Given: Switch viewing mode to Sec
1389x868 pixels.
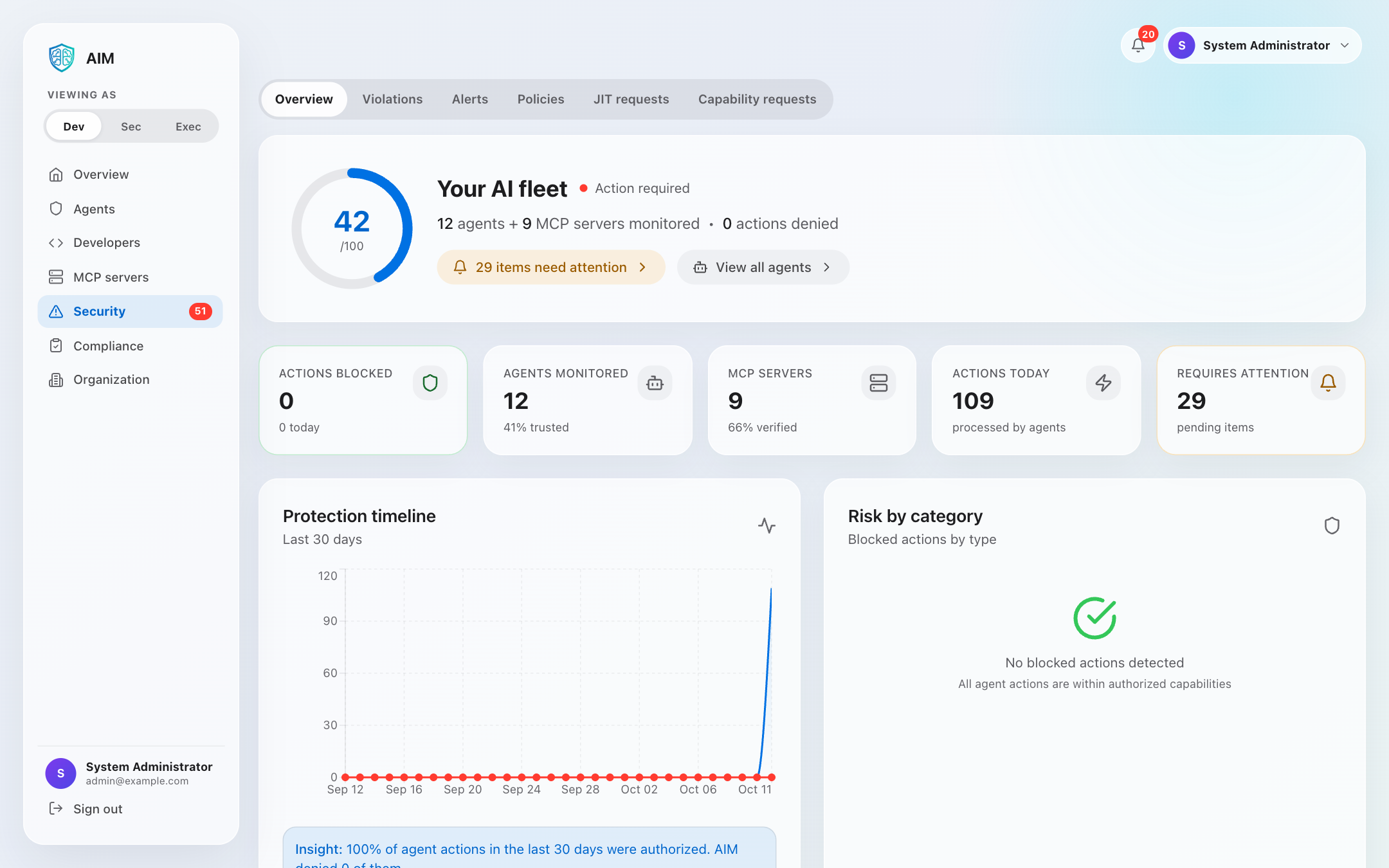Looking at the screenshot, I should [x=131, y=127].
